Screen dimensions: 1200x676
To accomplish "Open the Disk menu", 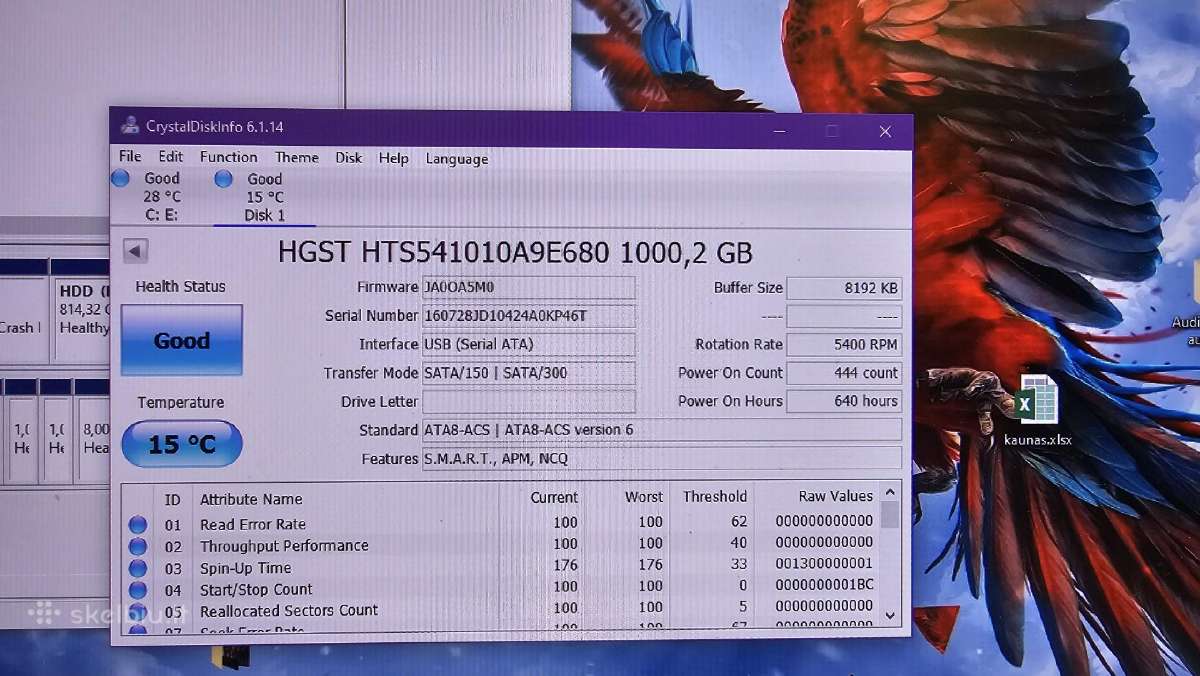I will click(x=349, y=158).
